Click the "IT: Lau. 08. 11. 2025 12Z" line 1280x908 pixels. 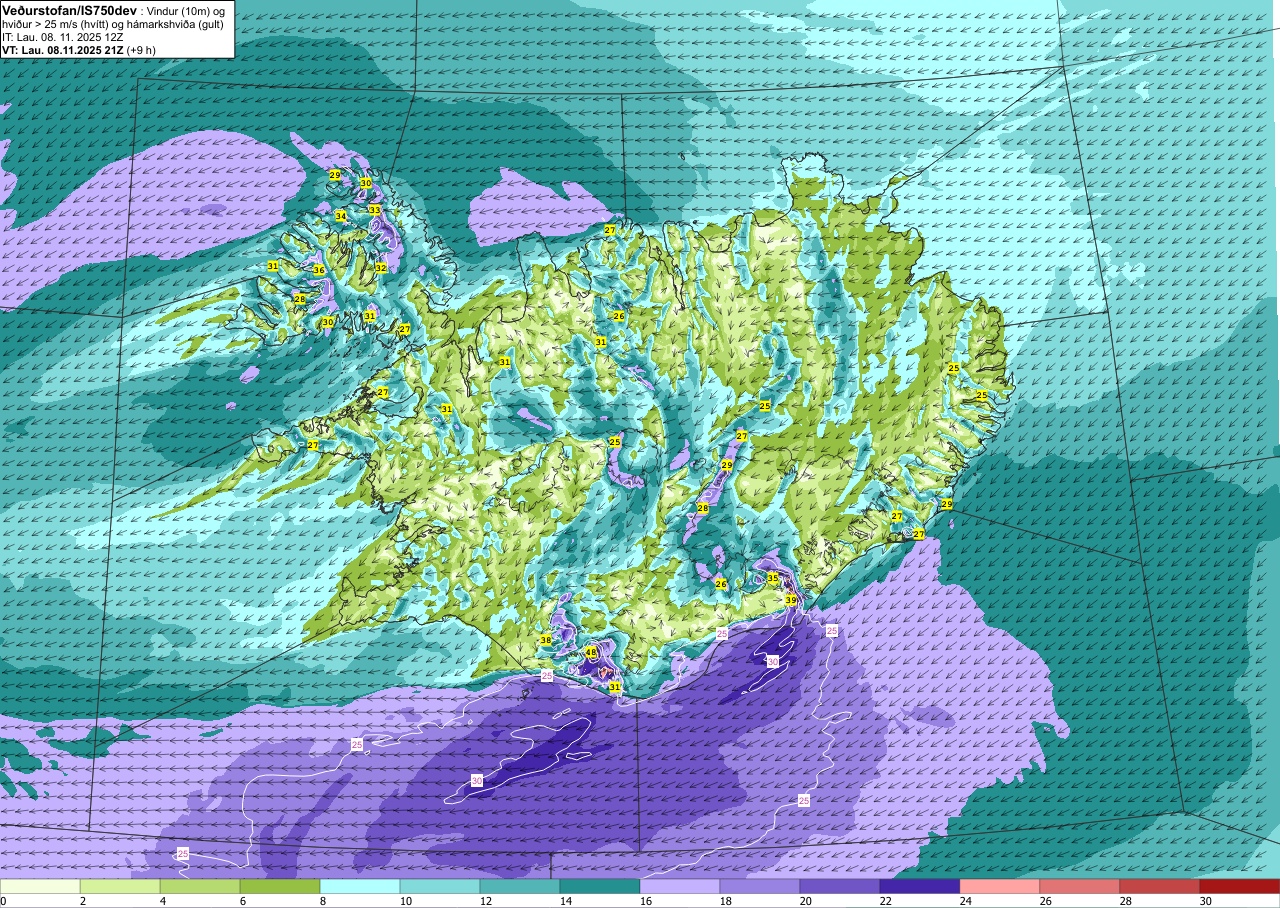coord(63,37)
